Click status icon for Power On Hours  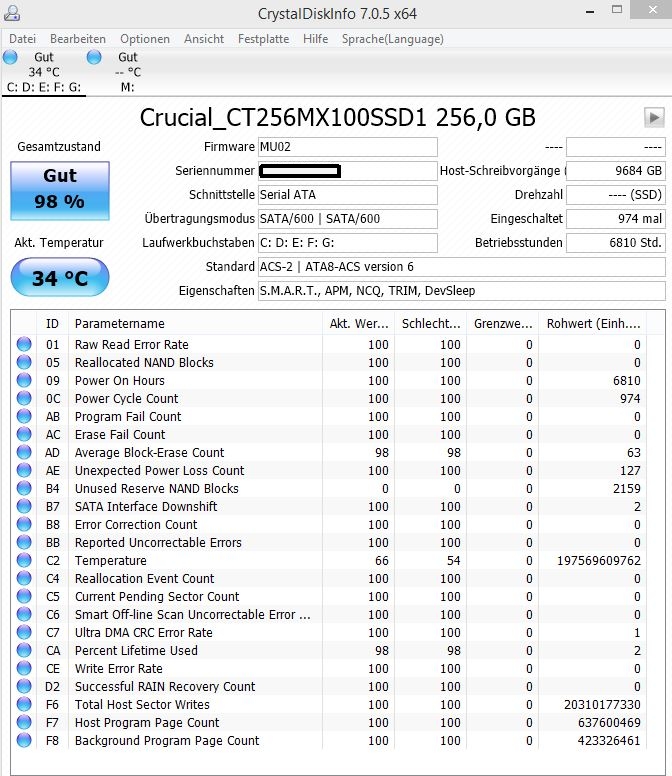24,380
